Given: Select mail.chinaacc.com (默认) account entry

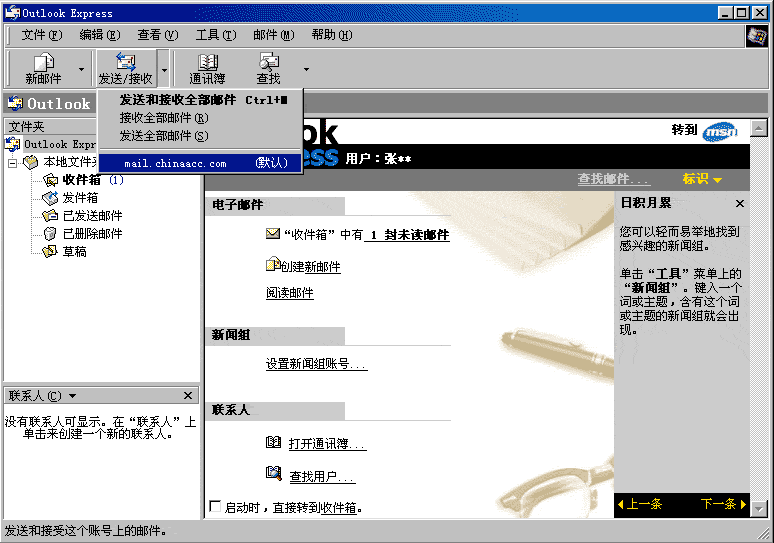Looking at the screenshot, I should [200, 163].
